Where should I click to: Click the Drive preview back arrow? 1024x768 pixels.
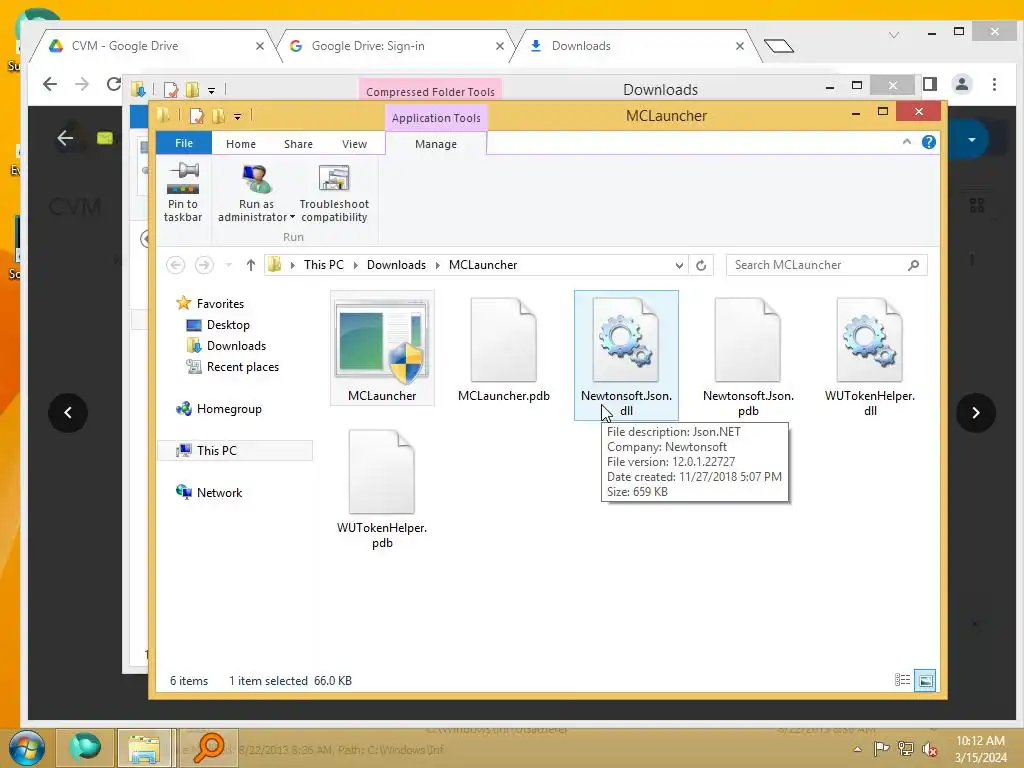click(65, 138)
